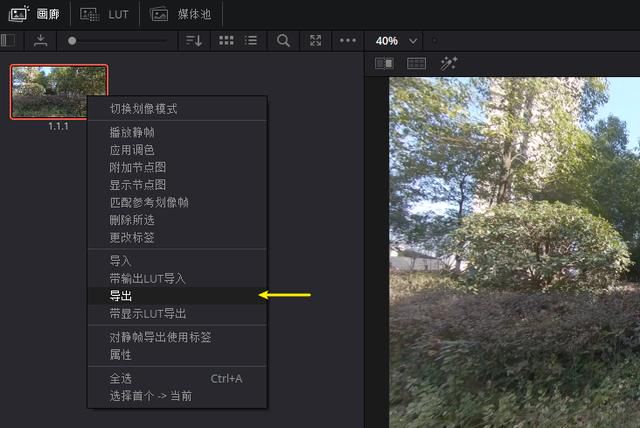Choose 全选 select all entry
Screen dimensions: 640x428
(x=178, y=379)
